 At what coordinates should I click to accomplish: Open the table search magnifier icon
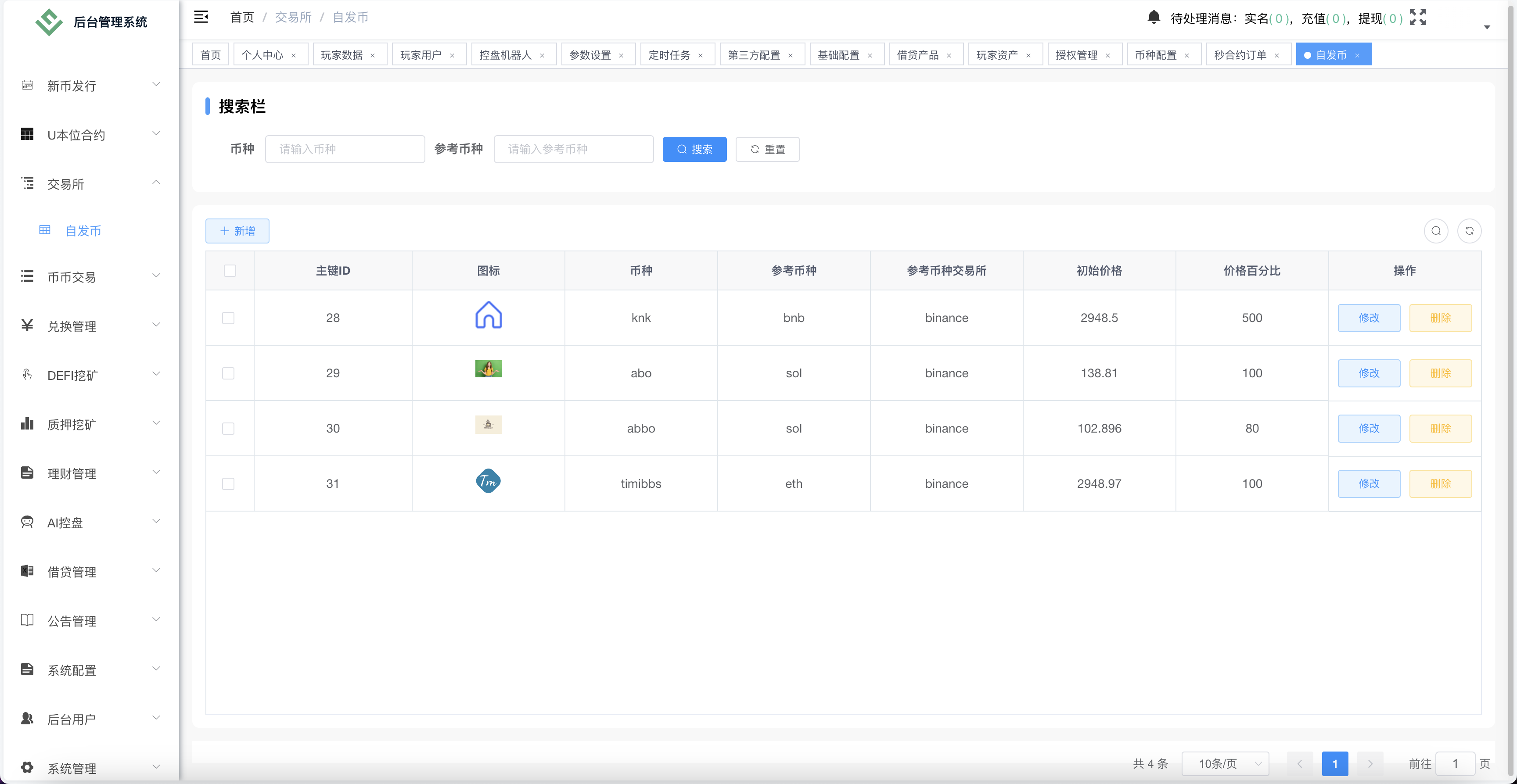[x=1436, y=231]
